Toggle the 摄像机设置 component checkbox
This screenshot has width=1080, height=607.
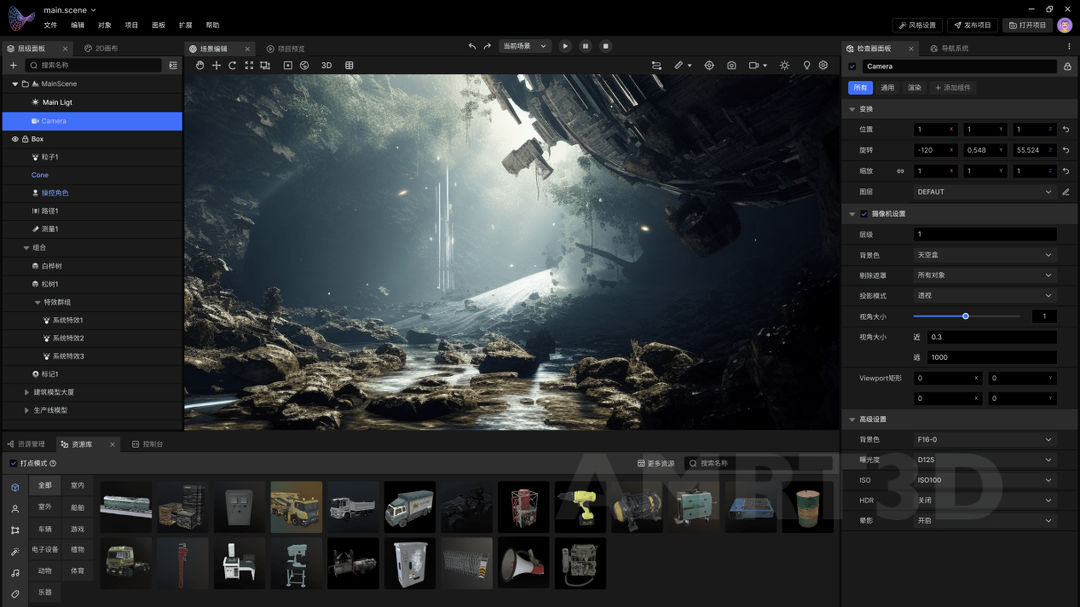(864, 214)
